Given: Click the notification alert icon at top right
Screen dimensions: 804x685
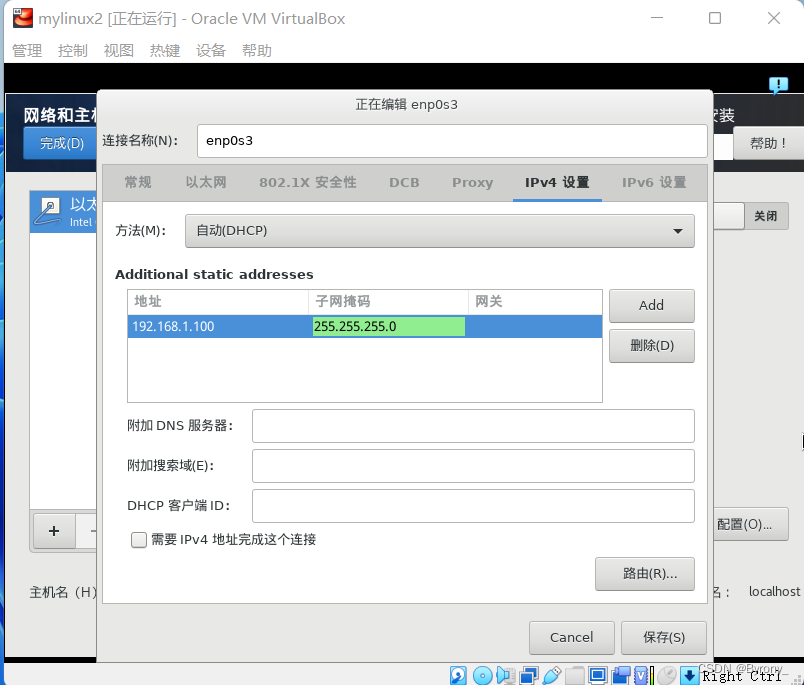Looking at the screenshot, I should [778, 85].
